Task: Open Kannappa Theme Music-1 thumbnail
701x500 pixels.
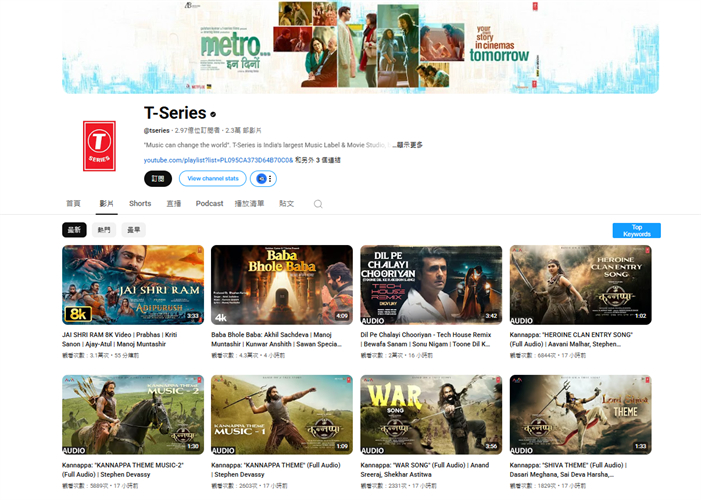Action: pyautogui.click(x=282, y=415)
